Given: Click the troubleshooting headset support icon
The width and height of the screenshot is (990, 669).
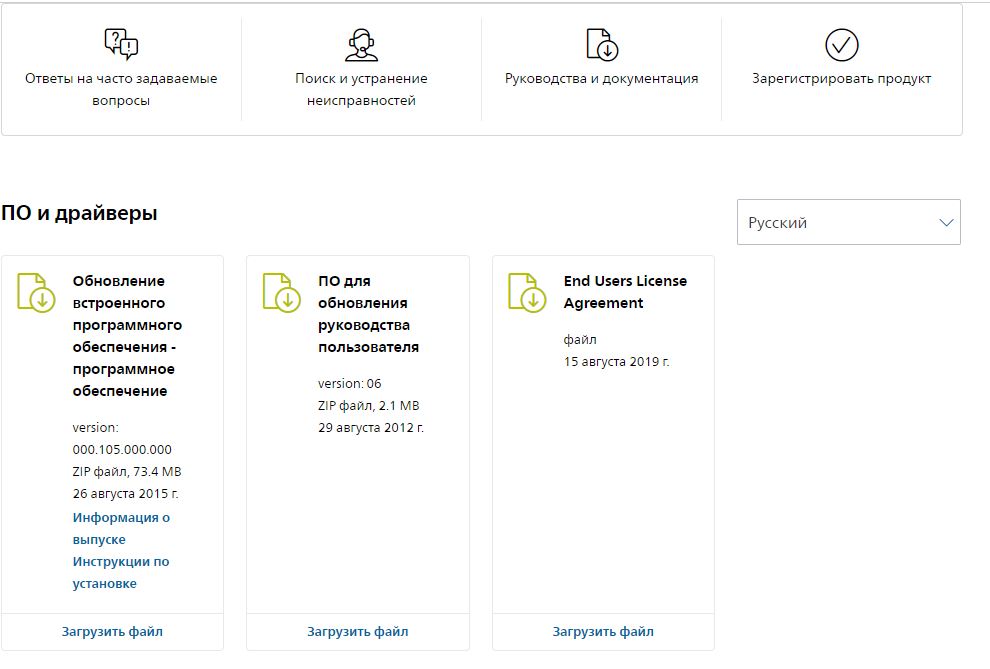Looking at the screenshot, I should pyautogui.click(x=361, y=45).
